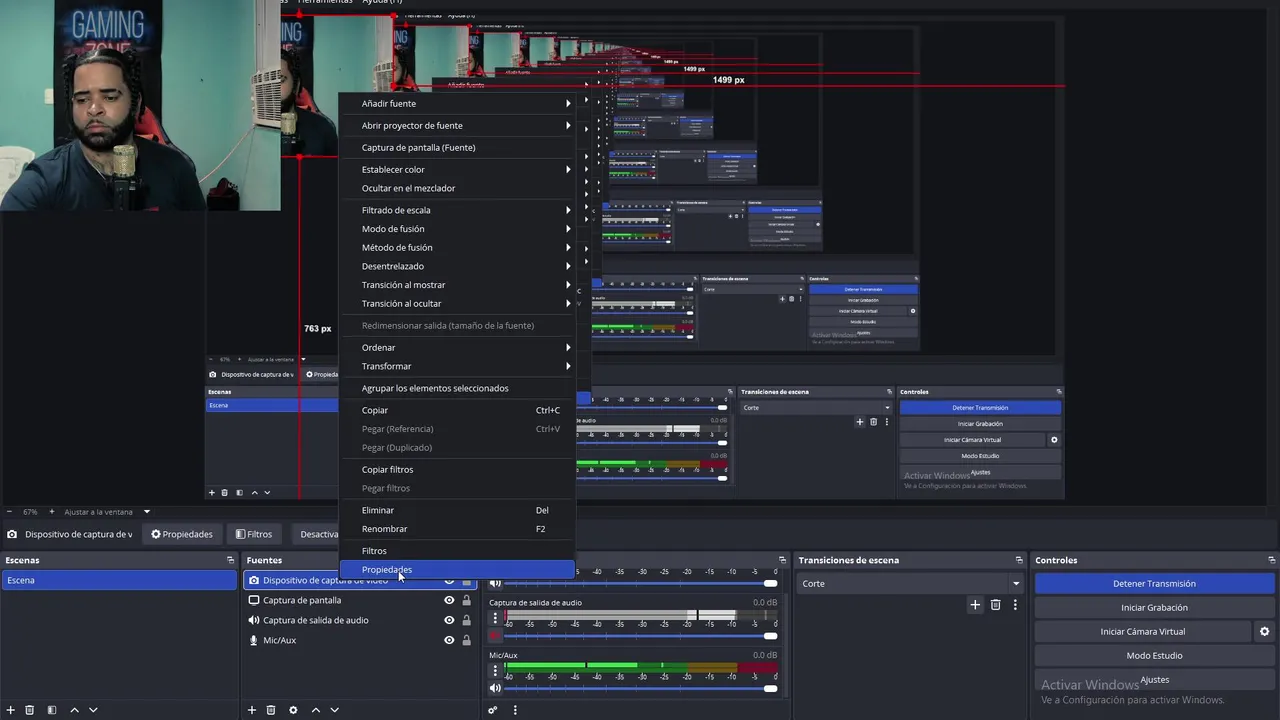Hide the Mic/Aux source

point(449,640)
